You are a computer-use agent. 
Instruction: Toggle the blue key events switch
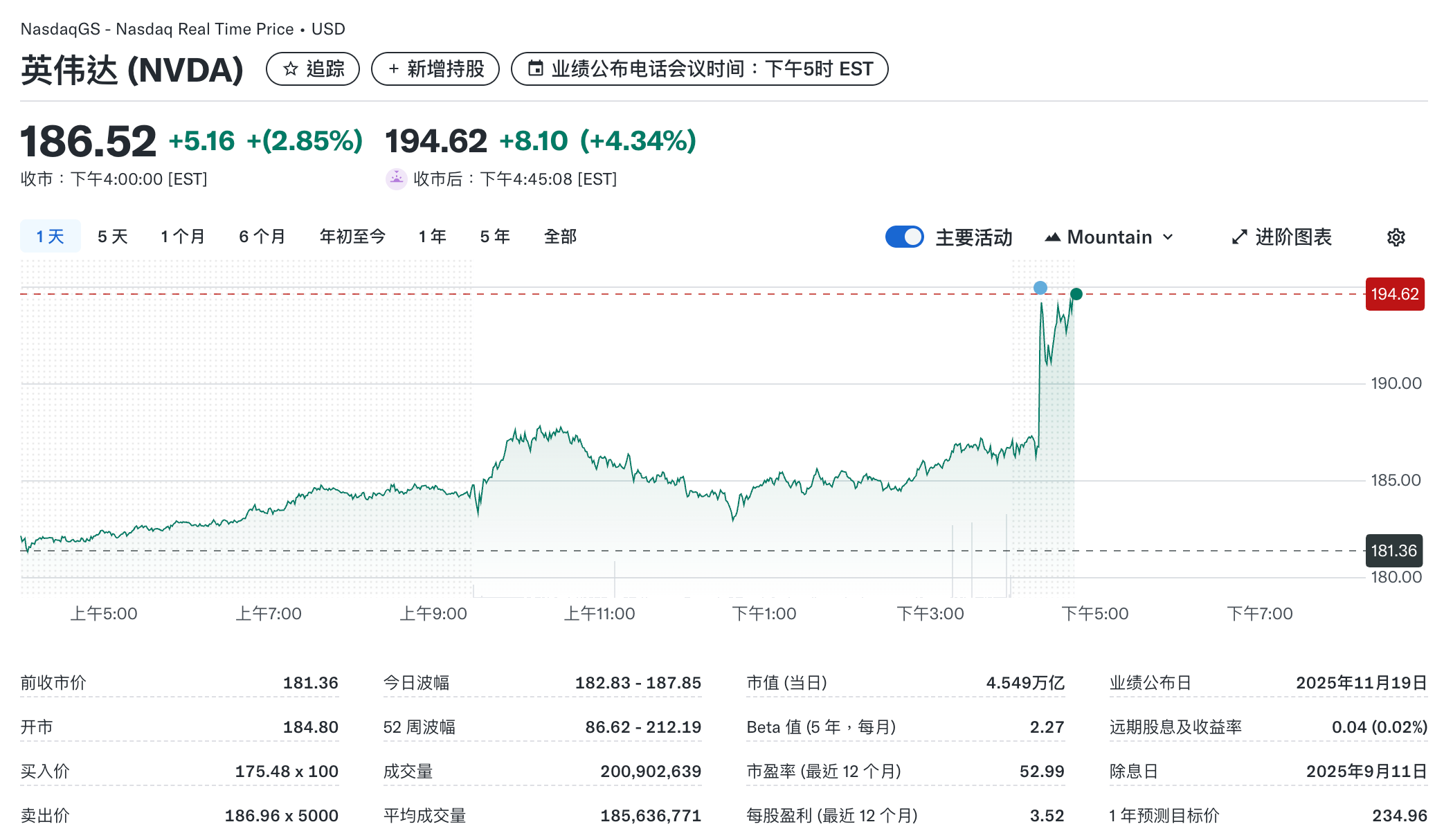click(904, 237)
